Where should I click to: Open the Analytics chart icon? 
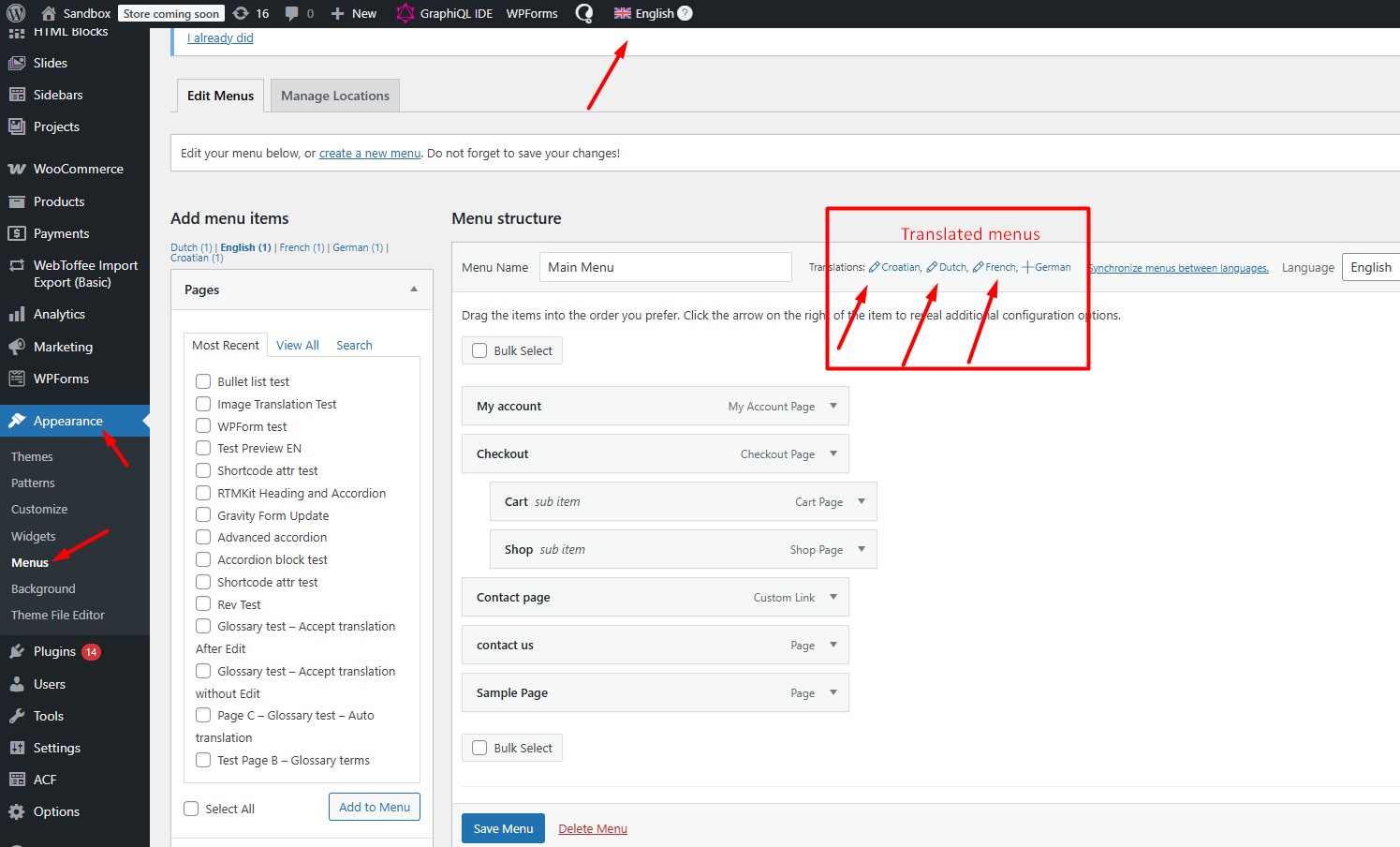coord(17,314)
